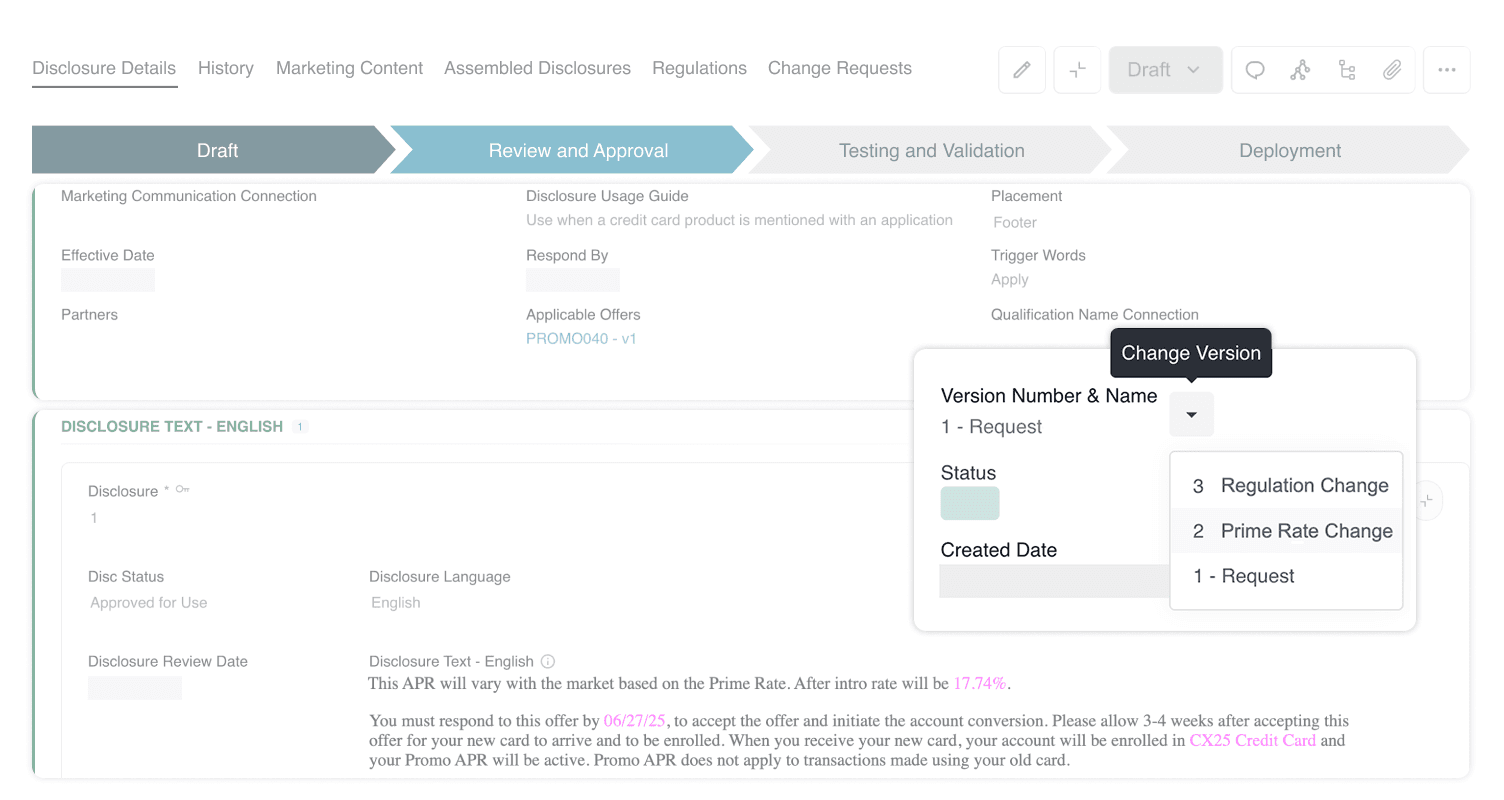Click the Testing and Validation stage
1504x800 pixels.
[931, 150]
